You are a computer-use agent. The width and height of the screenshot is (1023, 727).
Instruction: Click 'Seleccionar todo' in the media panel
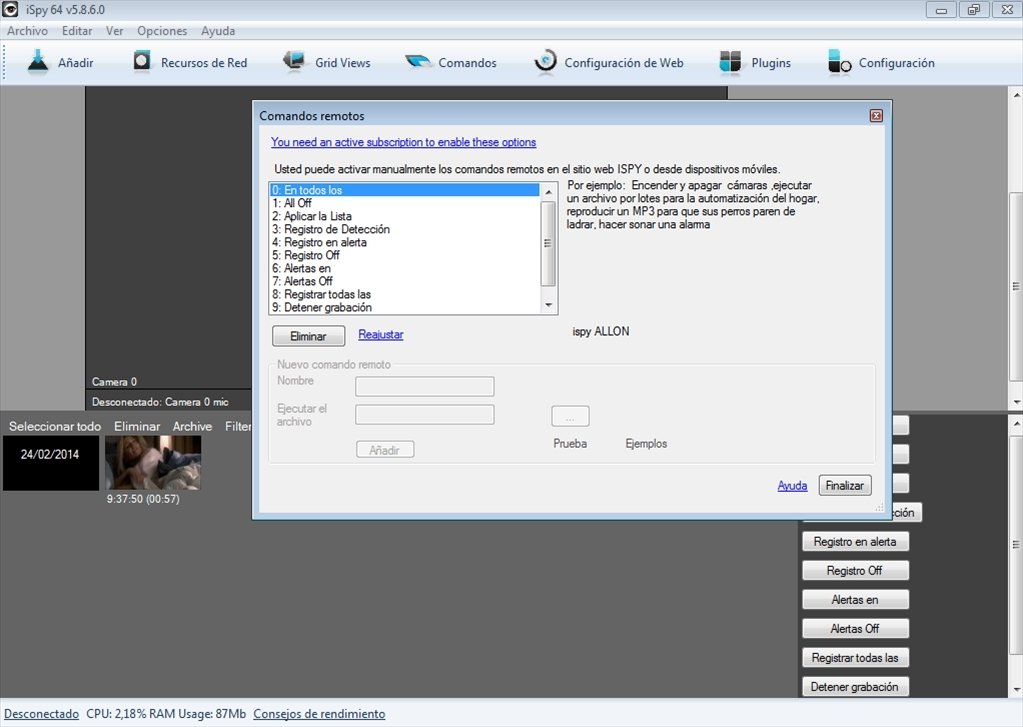(x=55, y=426)
